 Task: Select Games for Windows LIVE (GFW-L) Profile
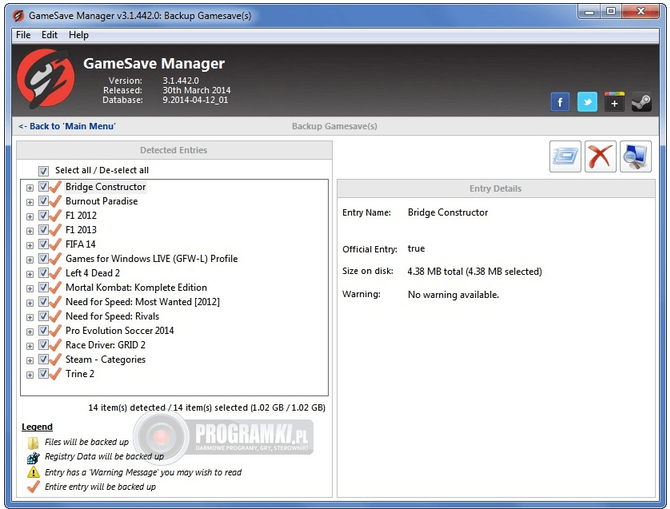(152, 259)
